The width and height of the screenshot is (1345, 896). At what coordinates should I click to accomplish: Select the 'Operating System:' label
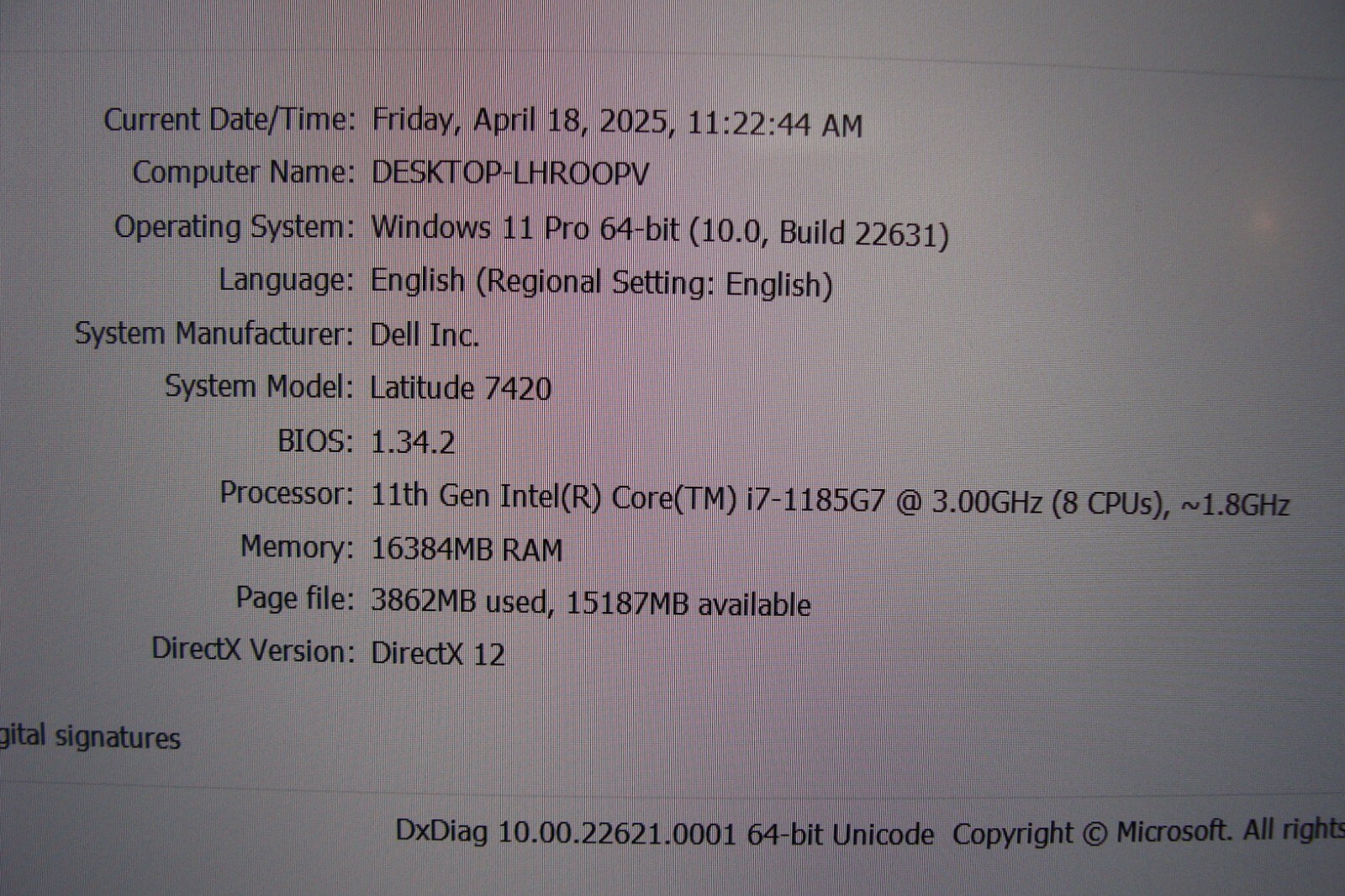[x=235, y=227]
